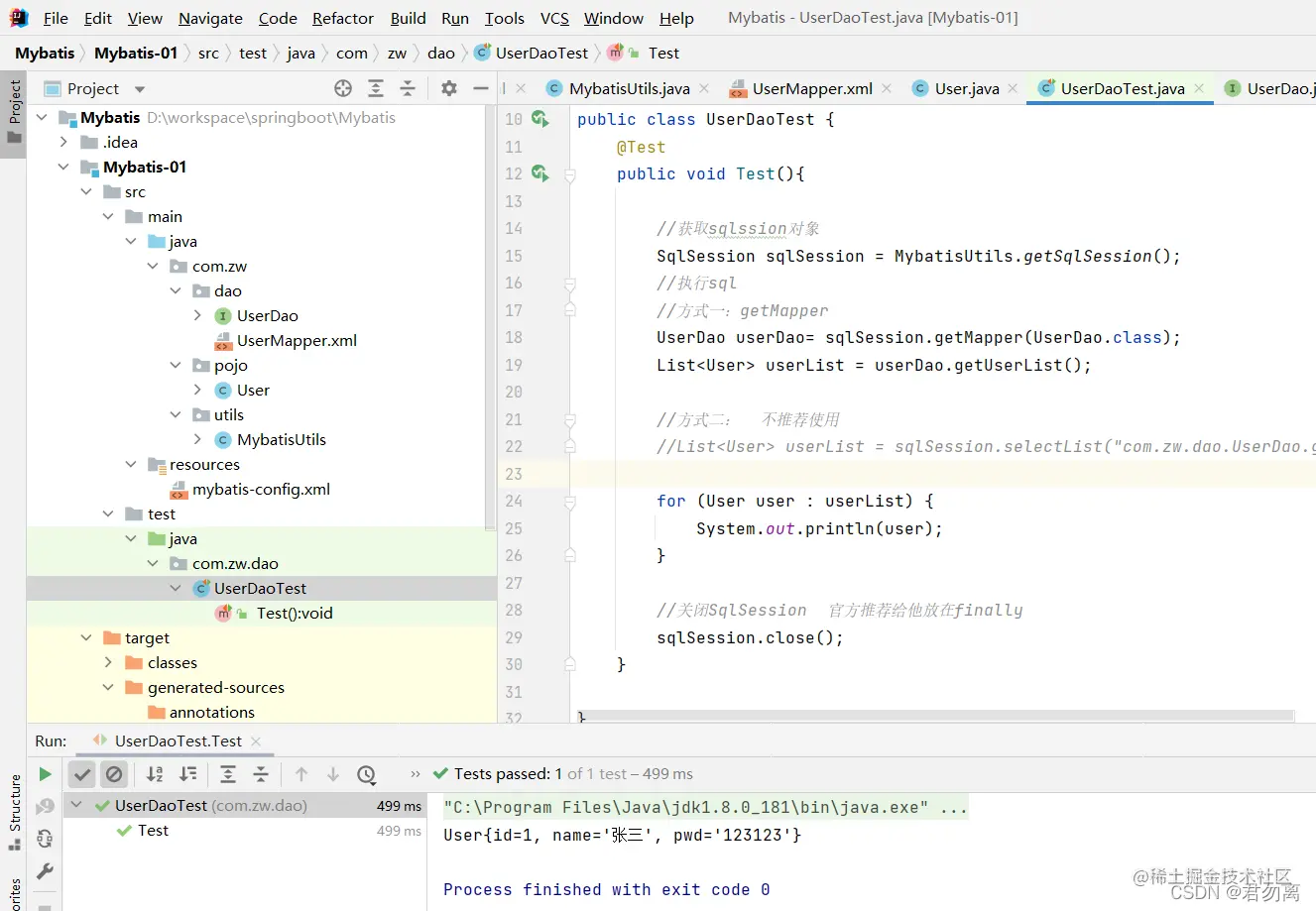
Task: Collapse all nodes in Project panel toolbar
Action: pos(408,88)
